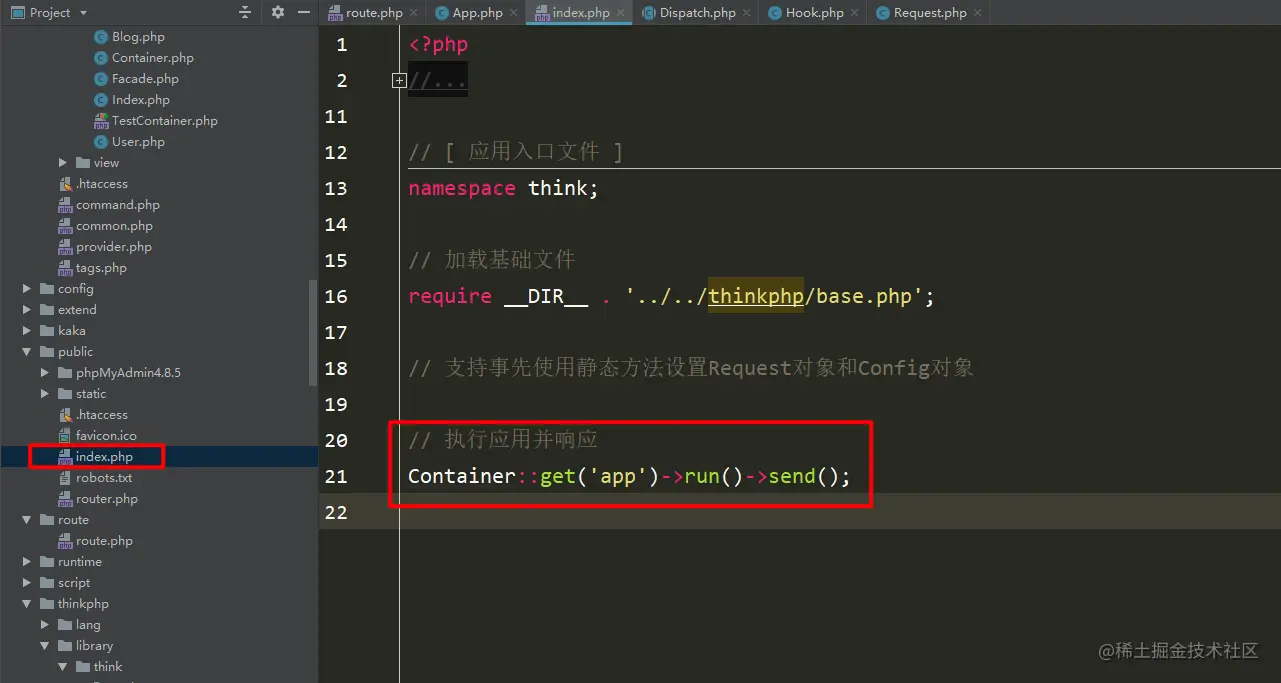
Task: Click the favicon.ico image file icon
Action: pos(65,436)
